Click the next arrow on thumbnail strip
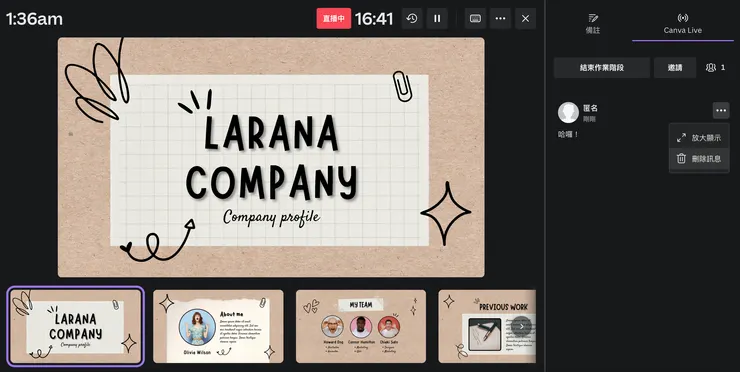The width and height of the screenshot is (740, 372). (x=521, y=326)
